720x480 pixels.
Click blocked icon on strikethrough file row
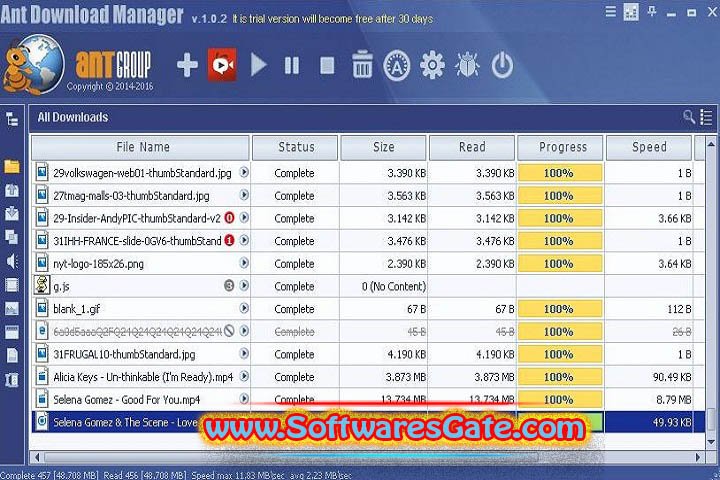(229, 331)
